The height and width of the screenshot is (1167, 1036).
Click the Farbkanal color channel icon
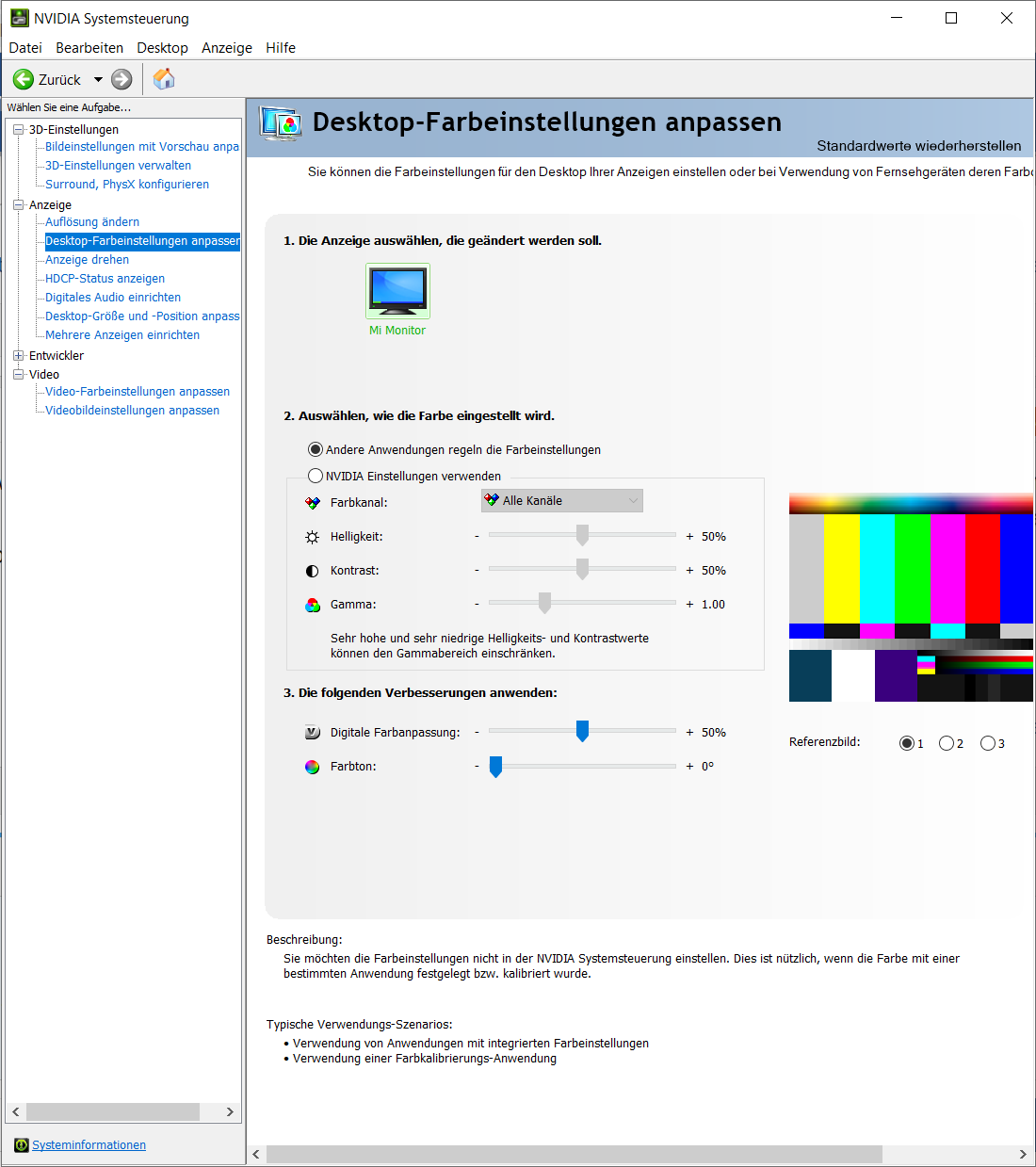[x=313, y=503]
